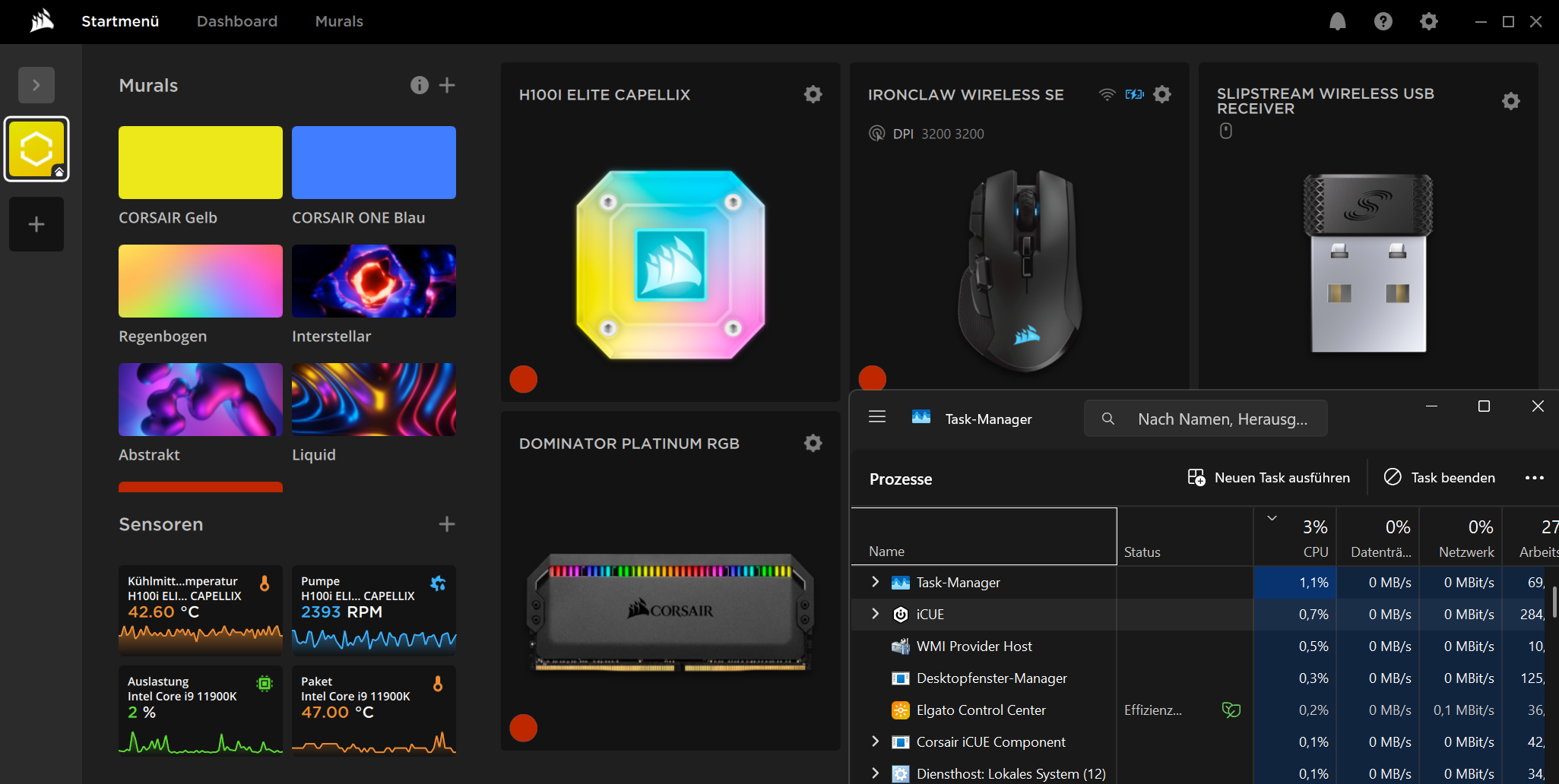This screenshot has height=784, width=1559.
Task: Open iCUE notifications bell
Action: coord(1338,21)
